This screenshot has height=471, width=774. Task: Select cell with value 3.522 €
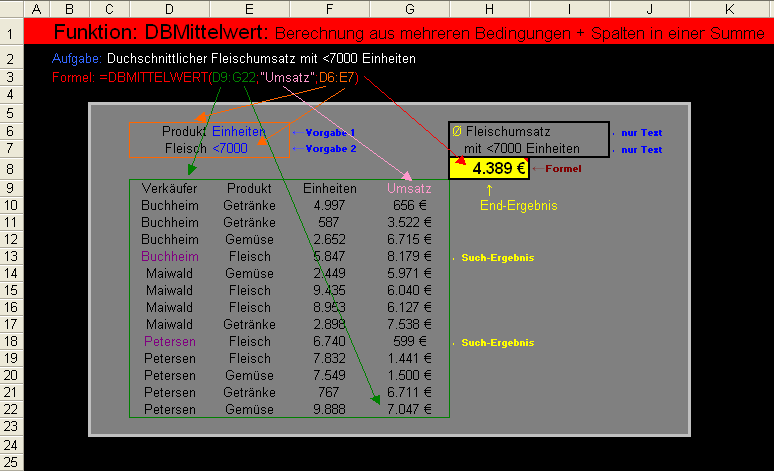click(x=409, y=223)
